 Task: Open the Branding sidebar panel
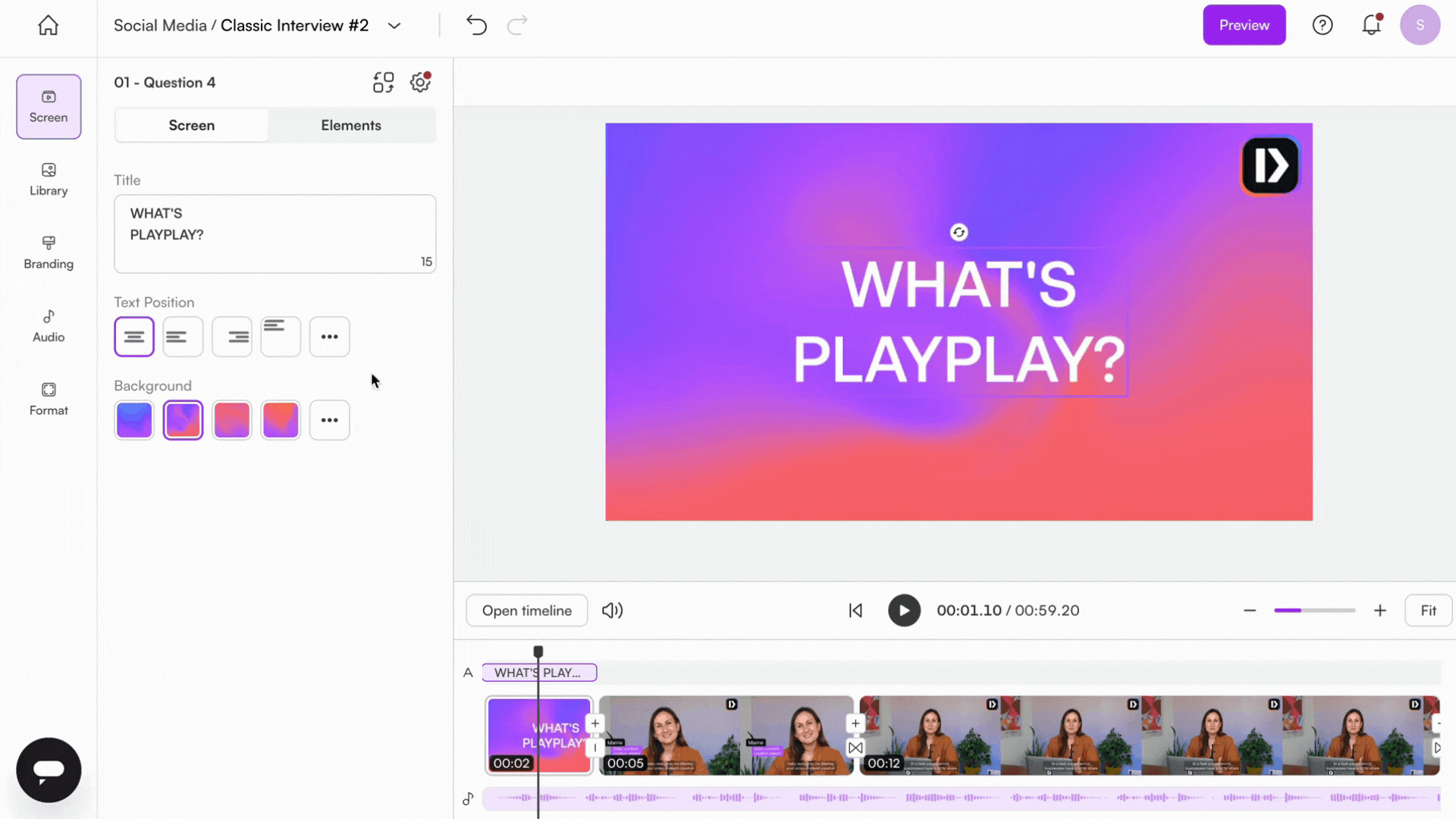[x=49, y=253]
